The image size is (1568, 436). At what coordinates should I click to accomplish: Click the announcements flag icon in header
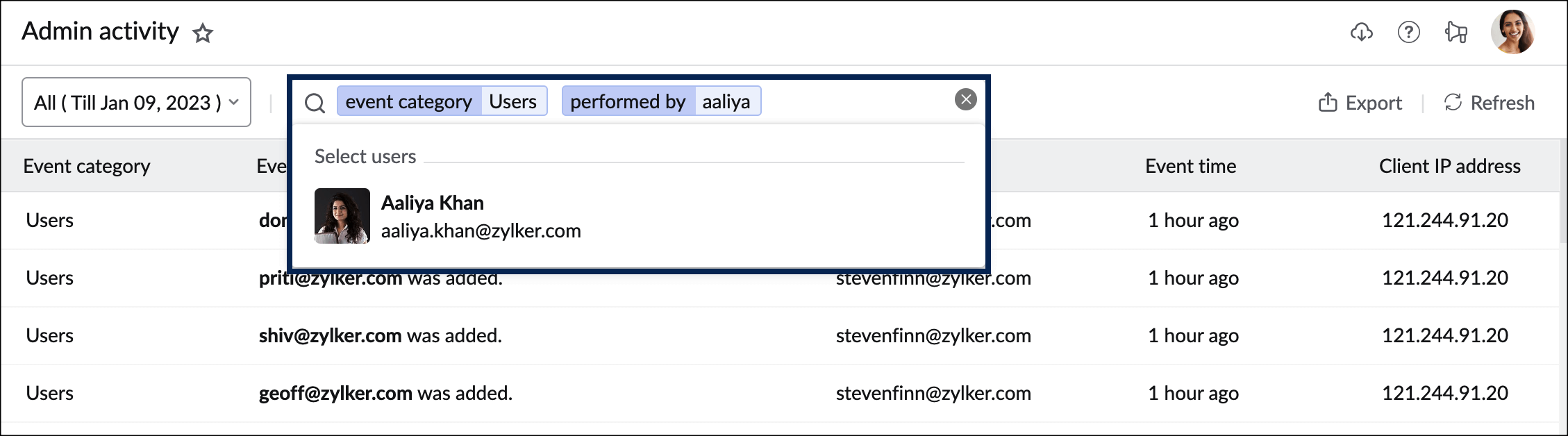pyautogui.click(x=1456, y=32)
